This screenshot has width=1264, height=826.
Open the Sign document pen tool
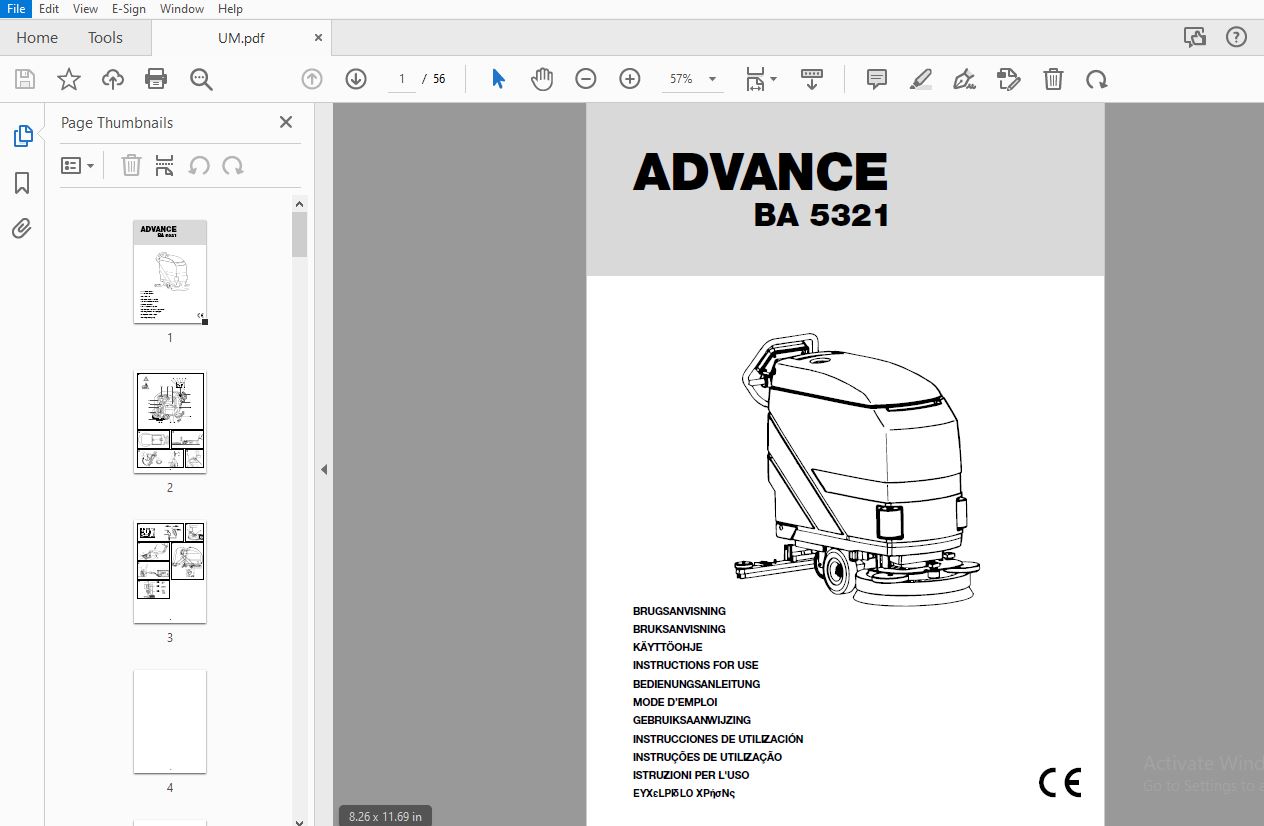pyautogui.click(x=965, y=79)
